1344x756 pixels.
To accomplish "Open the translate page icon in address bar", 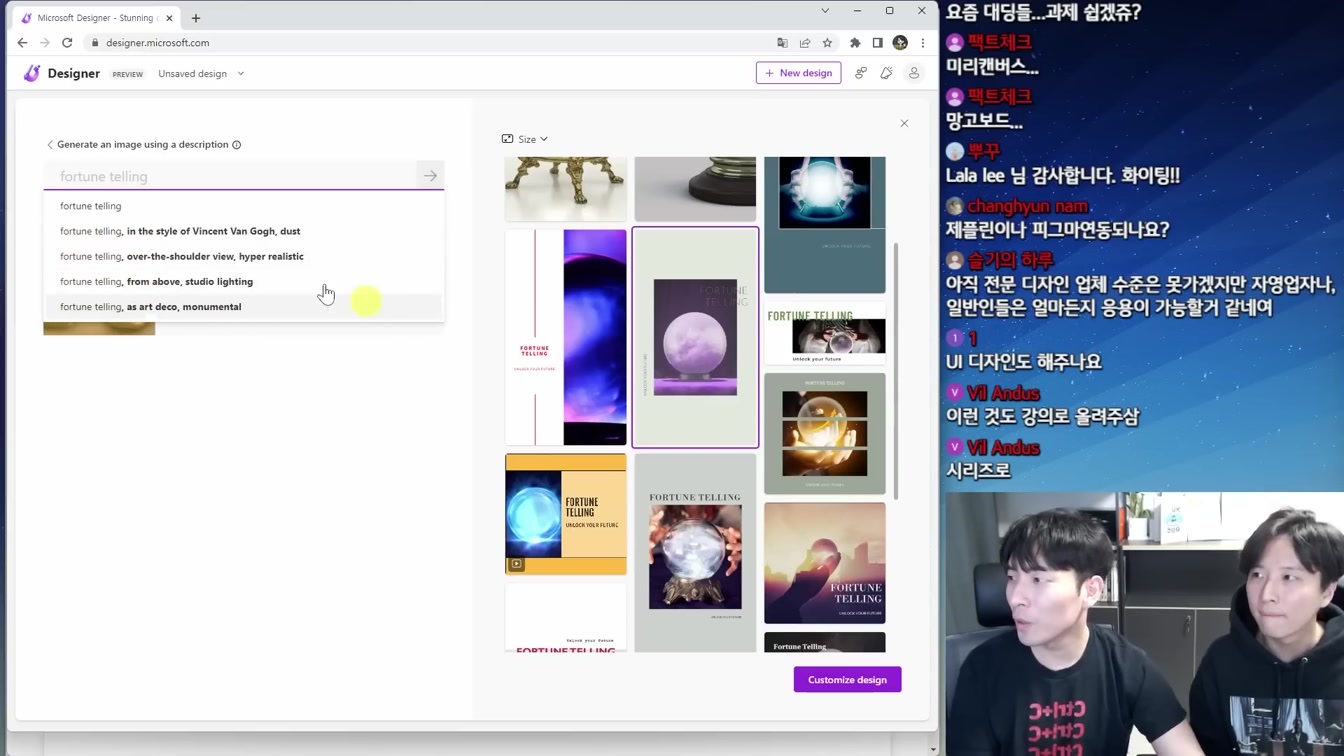I will coord(782,43).
